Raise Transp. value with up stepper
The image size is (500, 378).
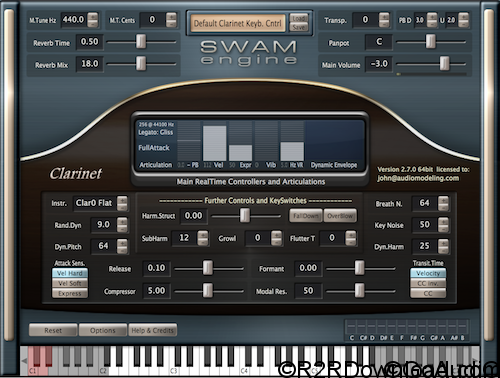pos(384,16)
